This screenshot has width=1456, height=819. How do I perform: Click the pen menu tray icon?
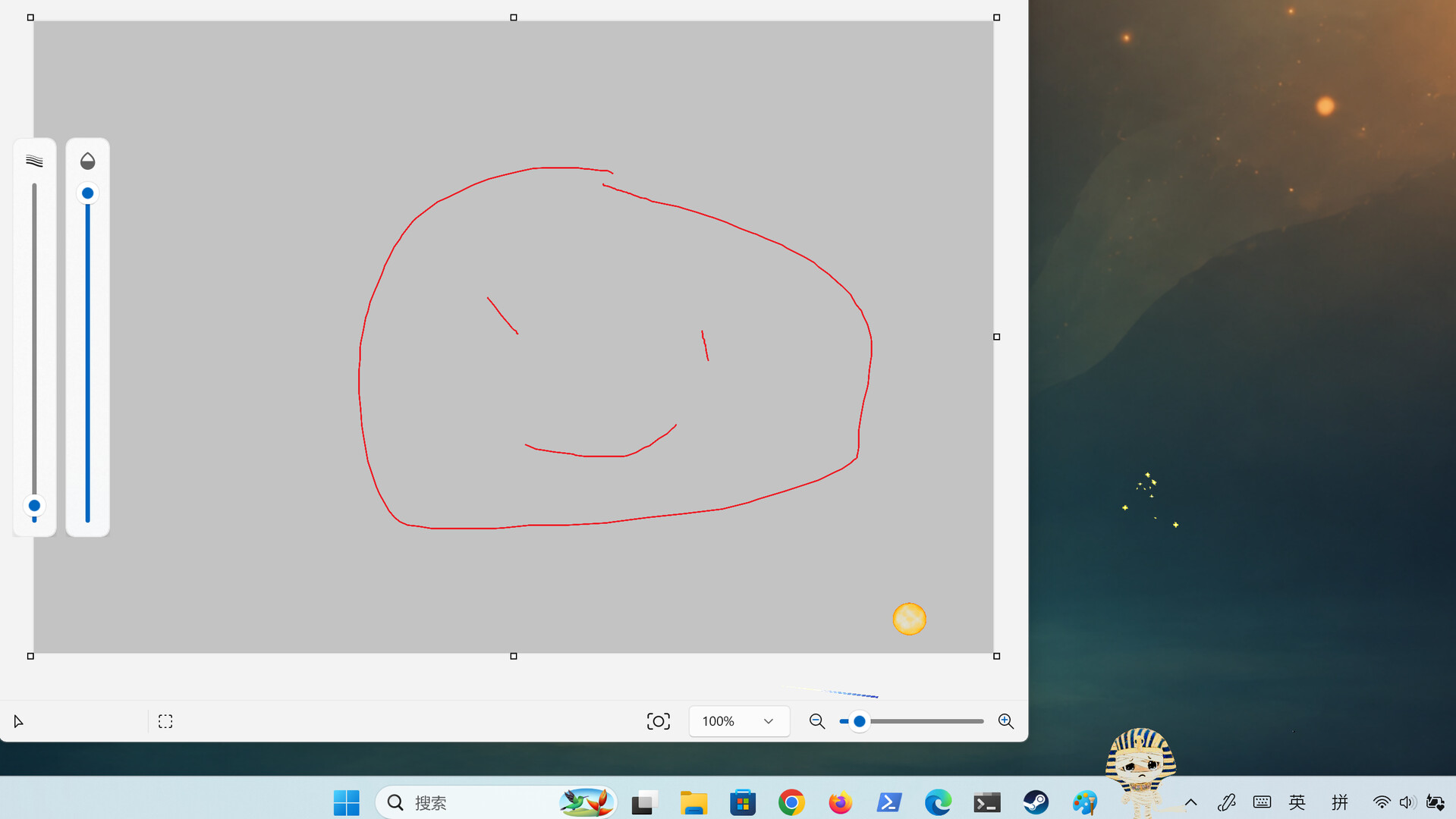pyautogui.click(x=1226, y=802)
